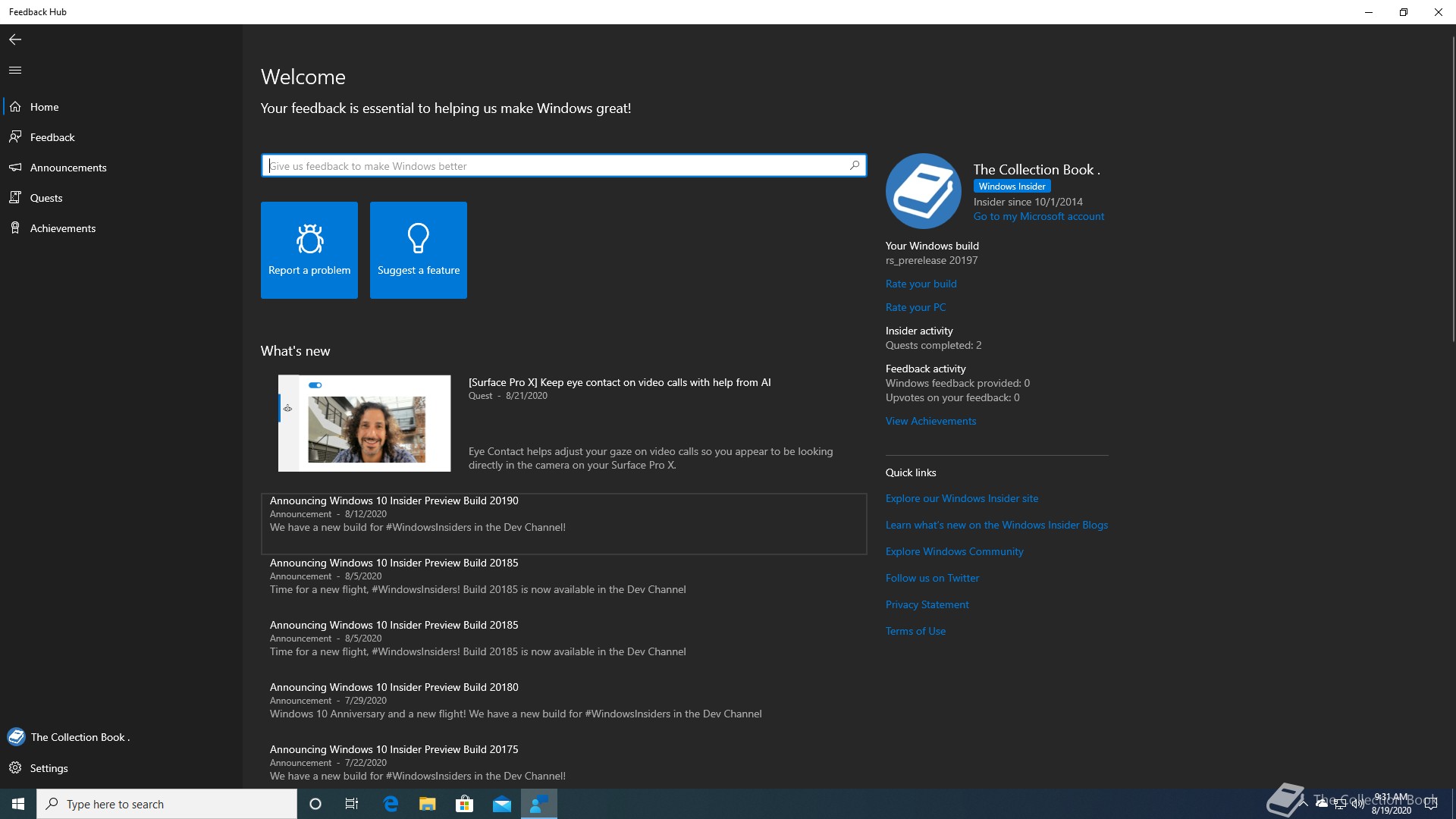The height and width of the screenshot is (819, 1456).
Task: Launch Microsoft Edge from taskbar
Action: point(391,804)
